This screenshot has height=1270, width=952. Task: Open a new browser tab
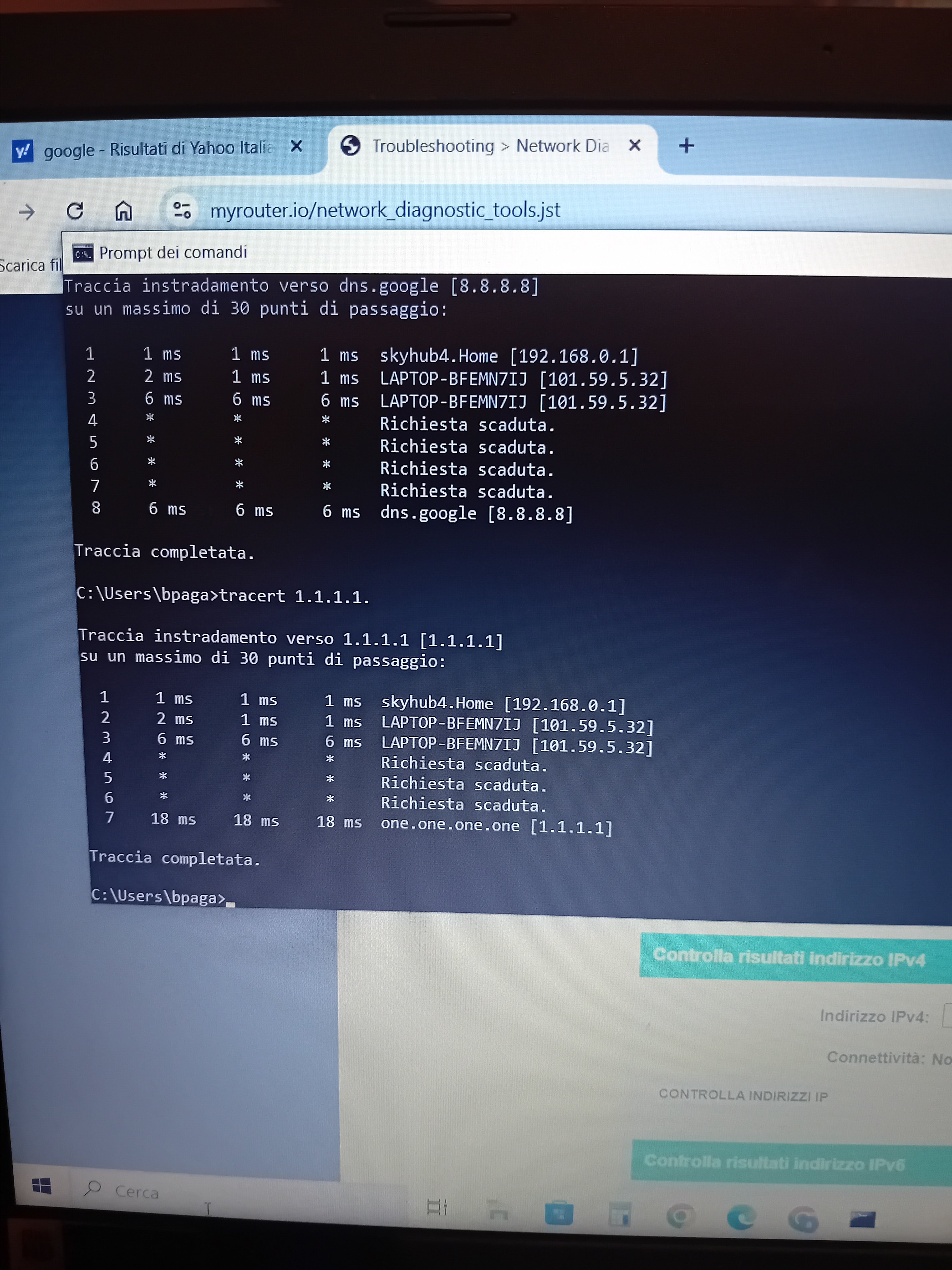click(686, 146)
